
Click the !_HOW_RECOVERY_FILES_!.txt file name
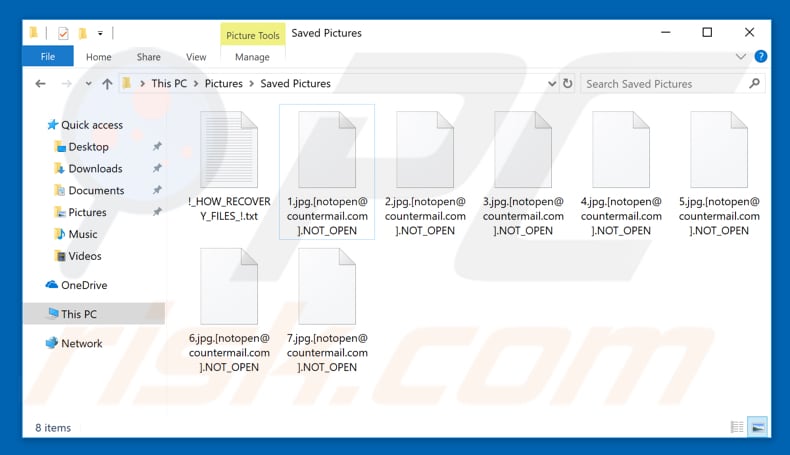tap(229, 209)
